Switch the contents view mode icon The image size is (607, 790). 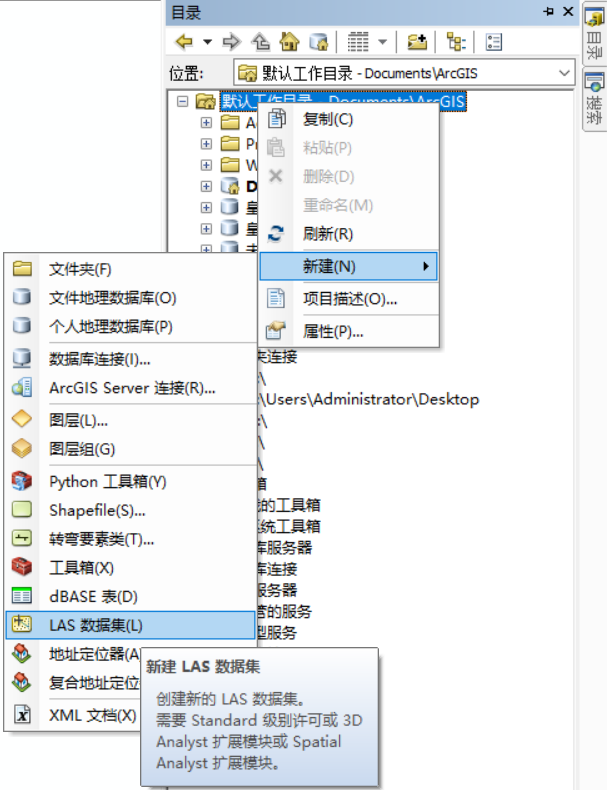click(x=358, y=42)
